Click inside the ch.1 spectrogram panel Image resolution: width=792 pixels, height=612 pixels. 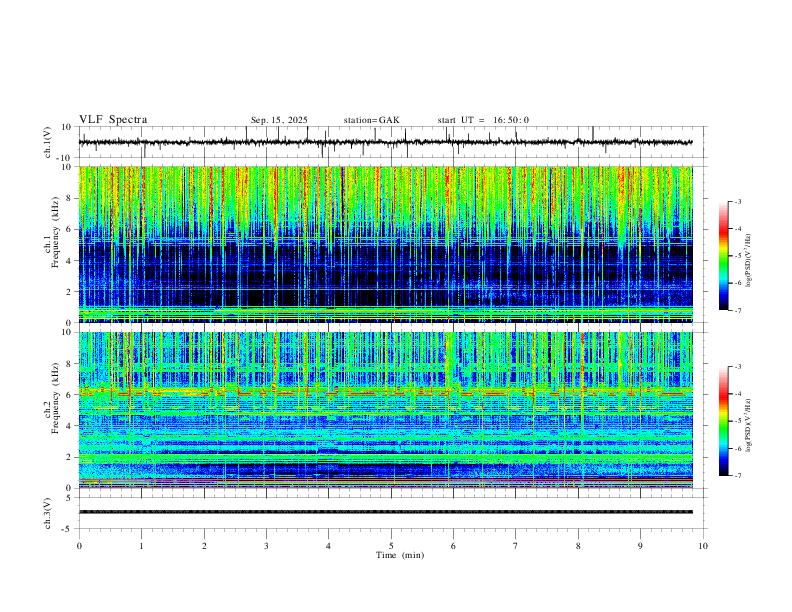385,244
